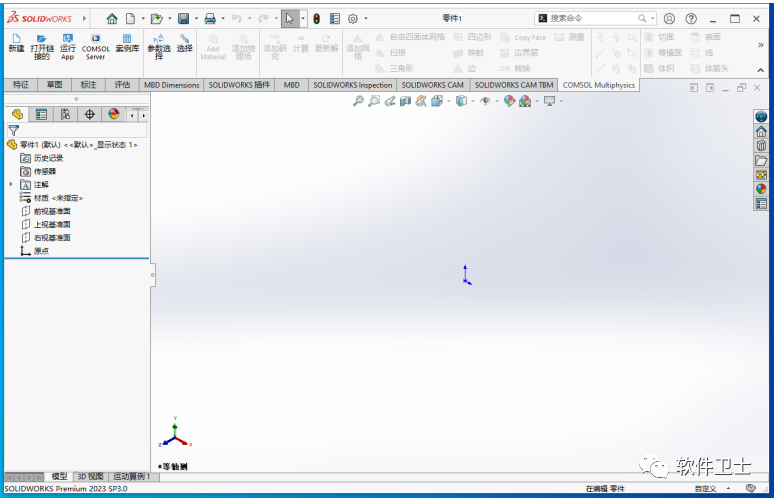
Task: Select 上视基准面 (Top Plane) in tree
Action: tap(46, 224)
